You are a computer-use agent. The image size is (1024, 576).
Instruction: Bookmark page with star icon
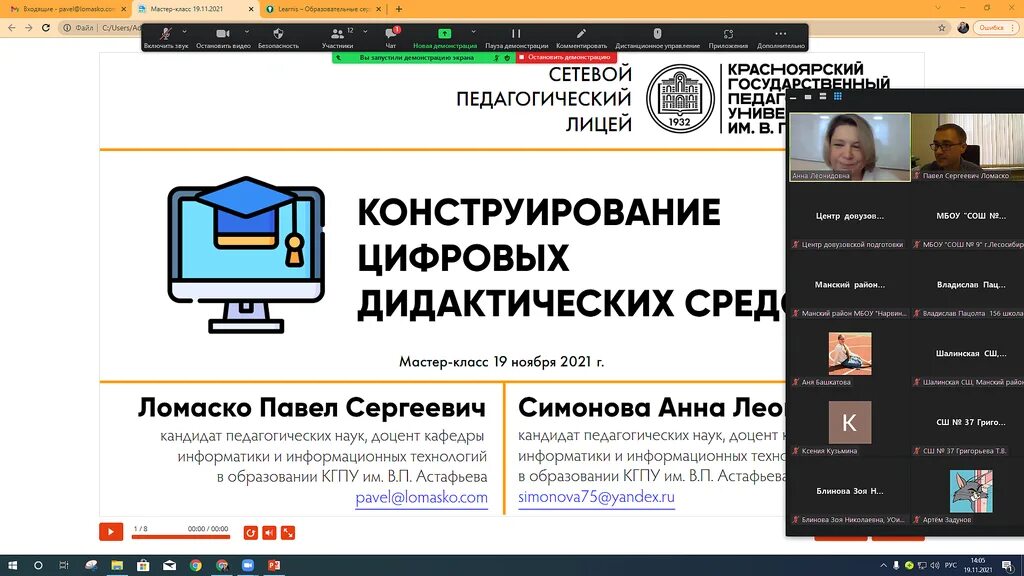[942, 27]
